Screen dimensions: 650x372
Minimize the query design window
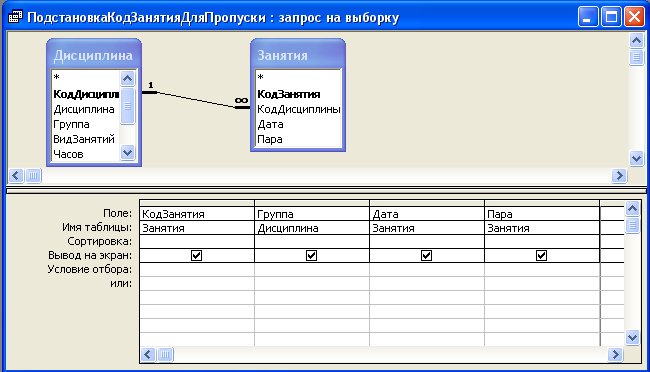point(587,17)
